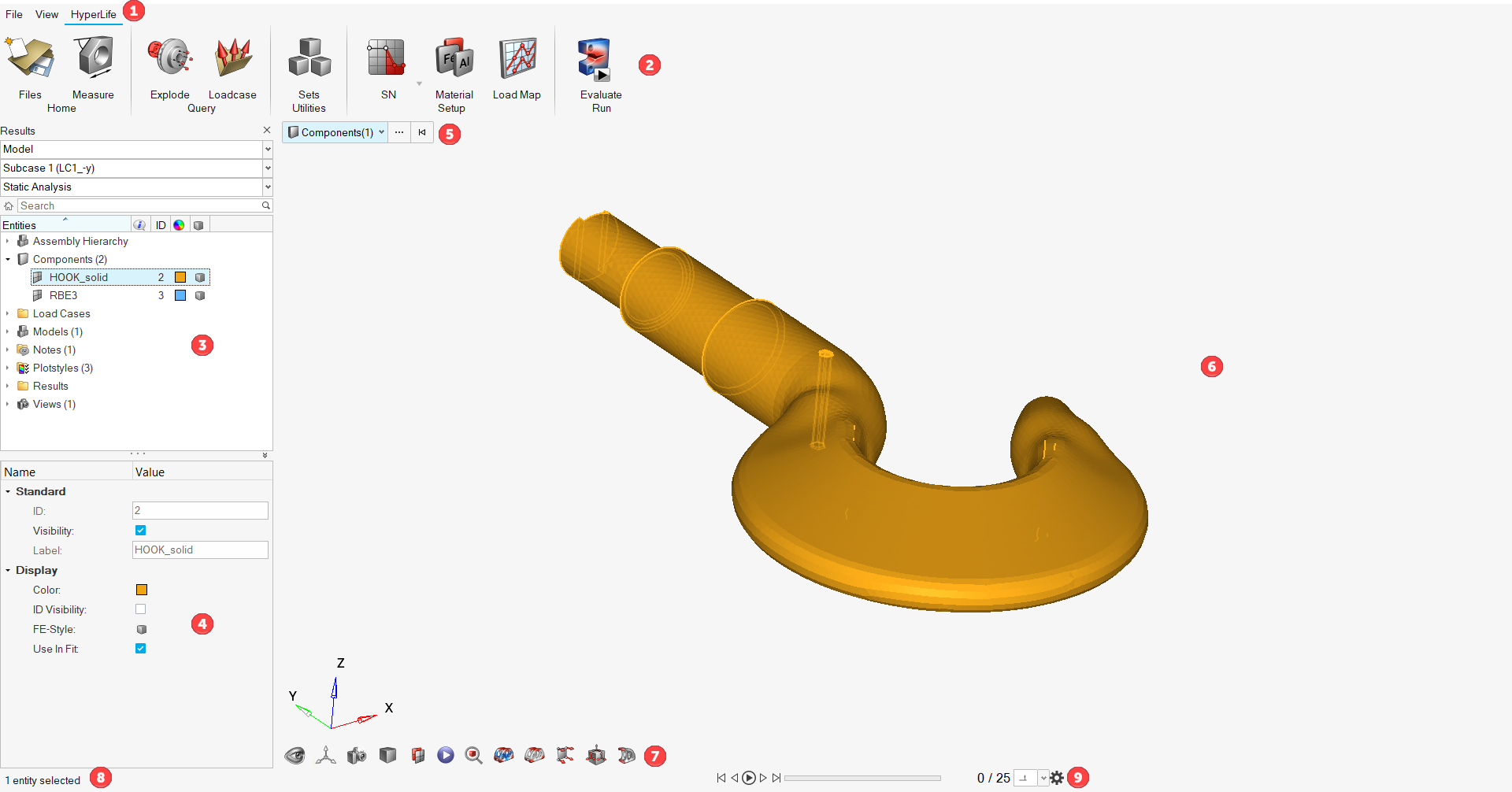
Task: Open the Subcase 1 (LC1_-y) dropdown
Action: pos(268,168)
